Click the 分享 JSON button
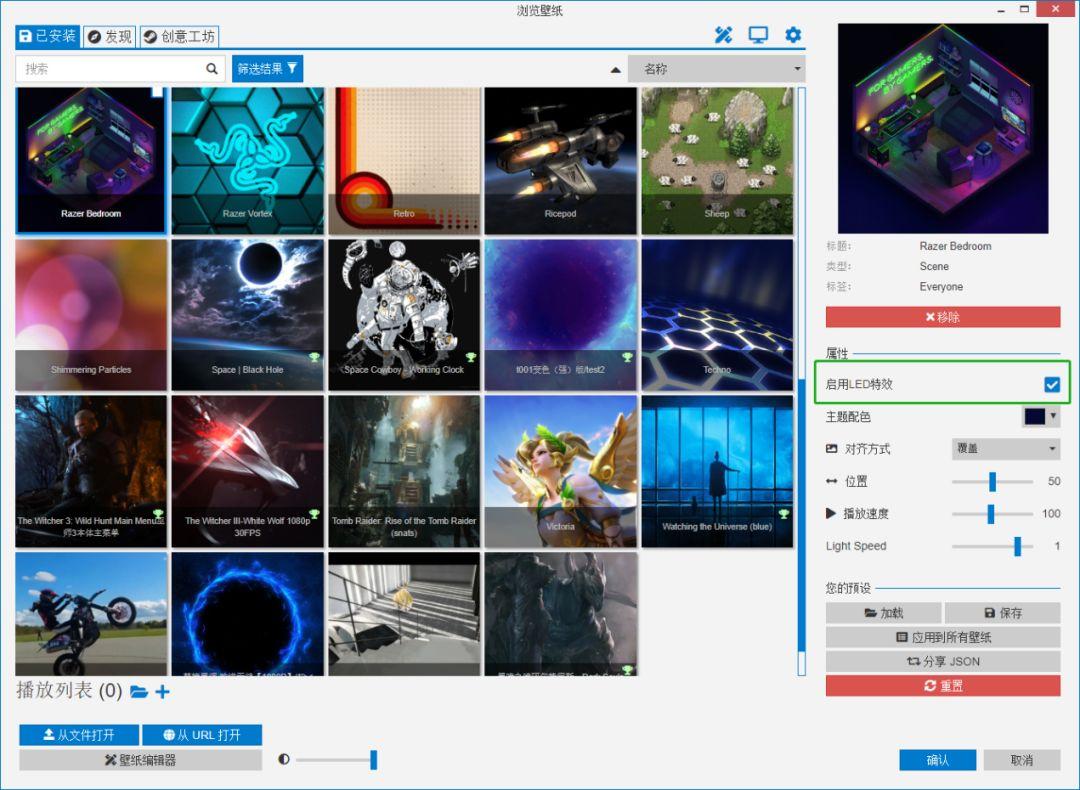 (943, 661)
